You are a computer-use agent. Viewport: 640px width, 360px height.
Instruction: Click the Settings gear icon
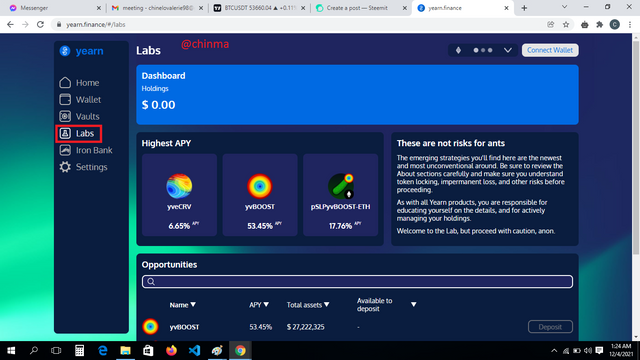click(x=65, y=167)
